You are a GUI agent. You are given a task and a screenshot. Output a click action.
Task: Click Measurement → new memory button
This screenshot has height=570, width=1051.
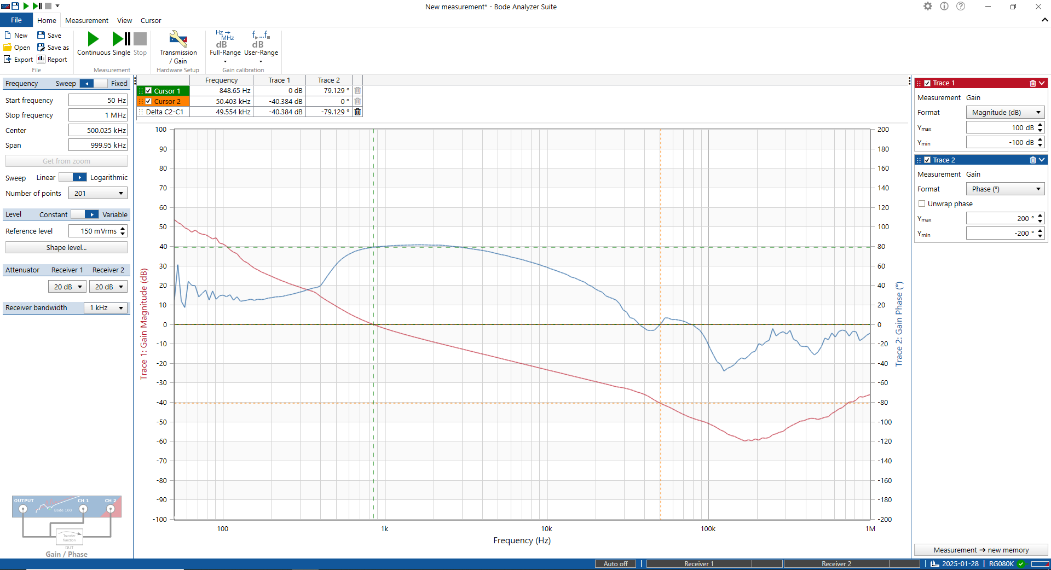point(980,550)
